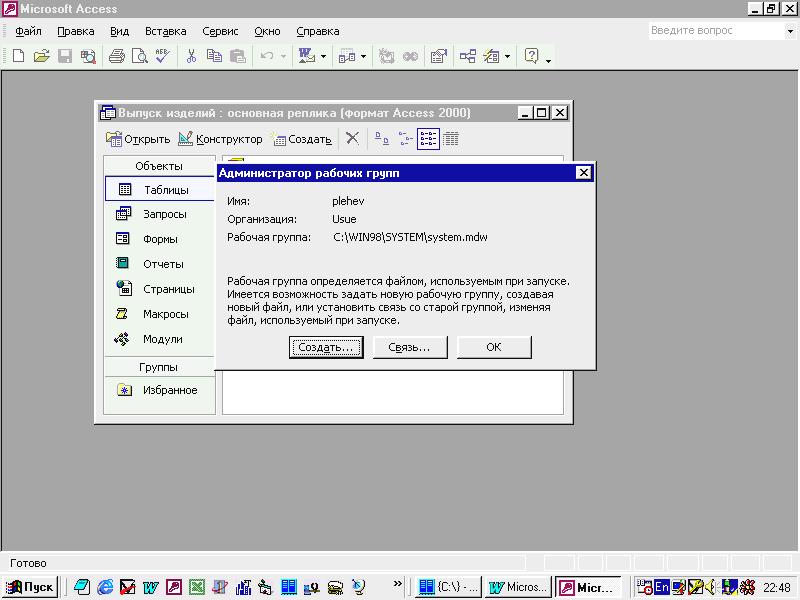The image size is (800, 600).
Task: Click Конструктор in database window toolbar
Action: (220, 139)
